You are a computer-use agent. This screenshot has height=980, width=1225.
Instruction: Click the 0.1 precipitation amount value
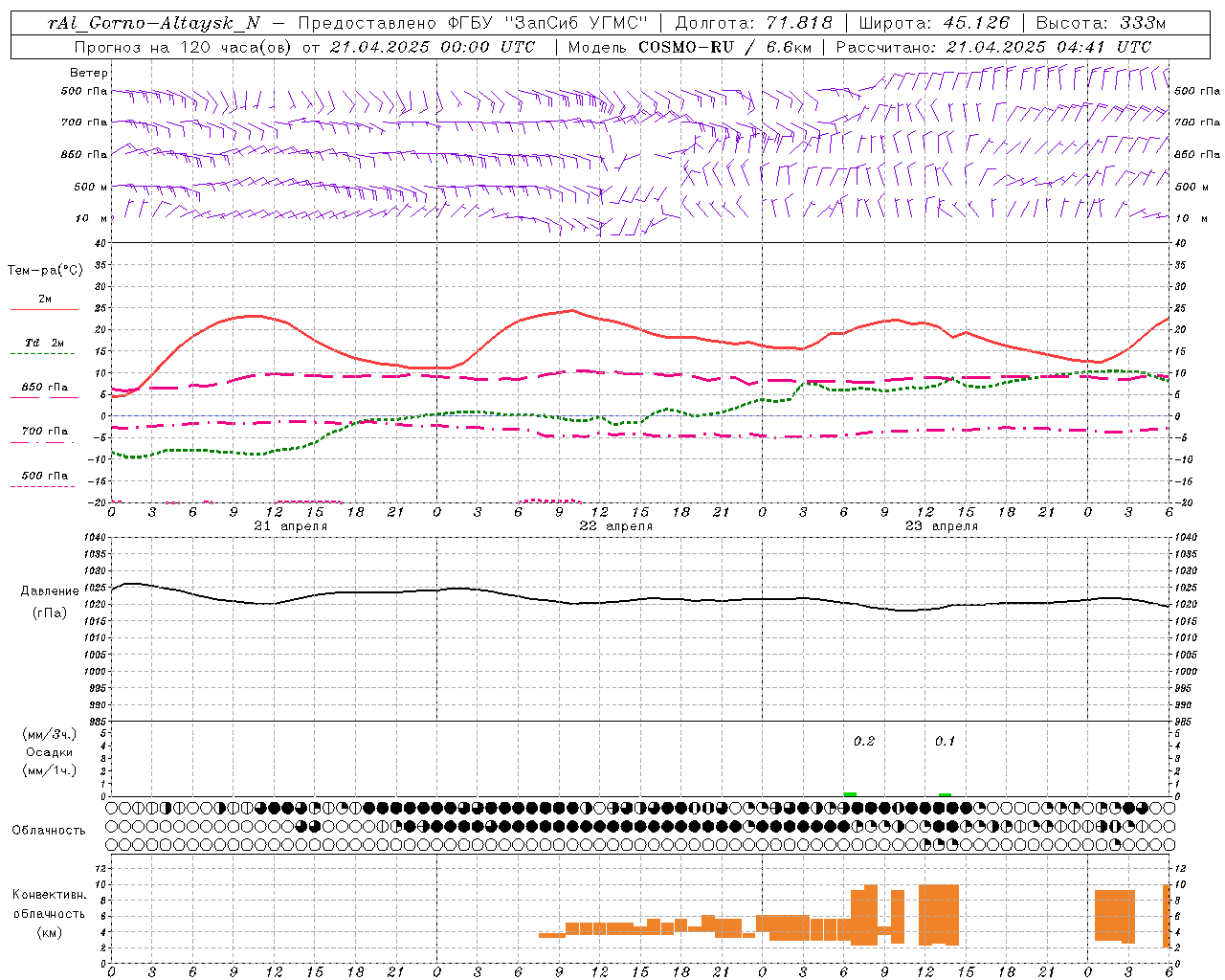pyautogui.click(x=945, y=741)
